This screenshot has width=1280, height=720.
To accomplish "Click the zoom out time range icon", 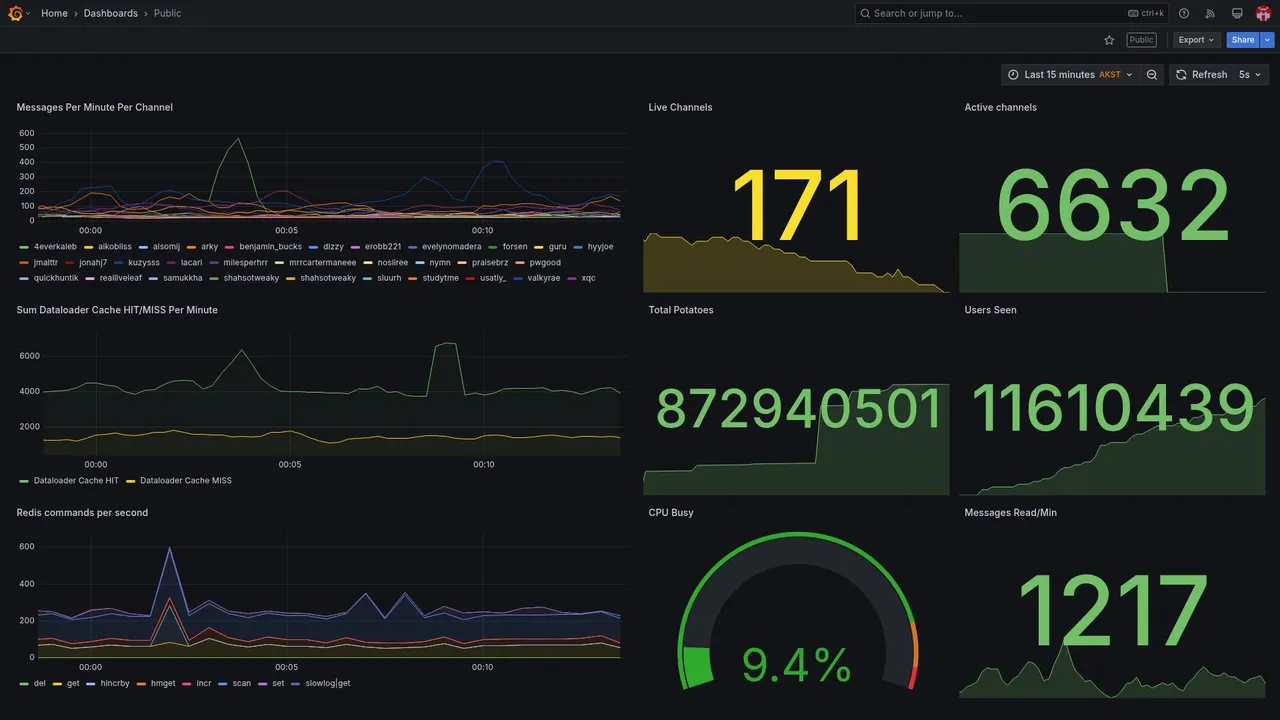I will click(1152, 75).
